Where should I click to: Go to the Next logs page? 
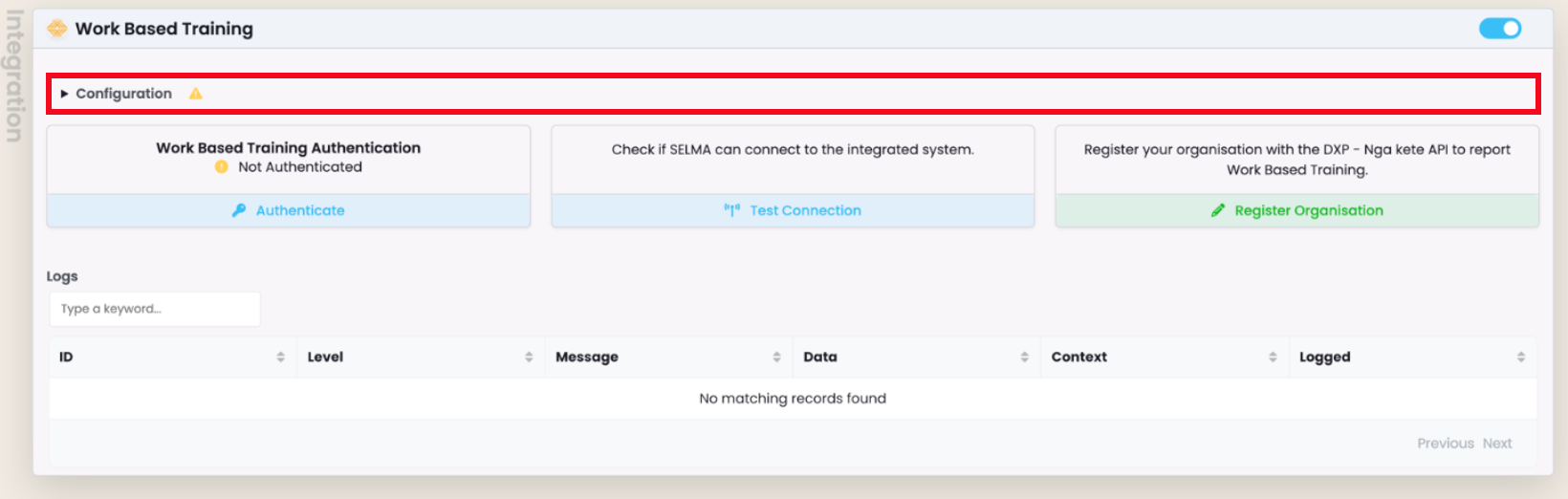[x=1497, y=444]
